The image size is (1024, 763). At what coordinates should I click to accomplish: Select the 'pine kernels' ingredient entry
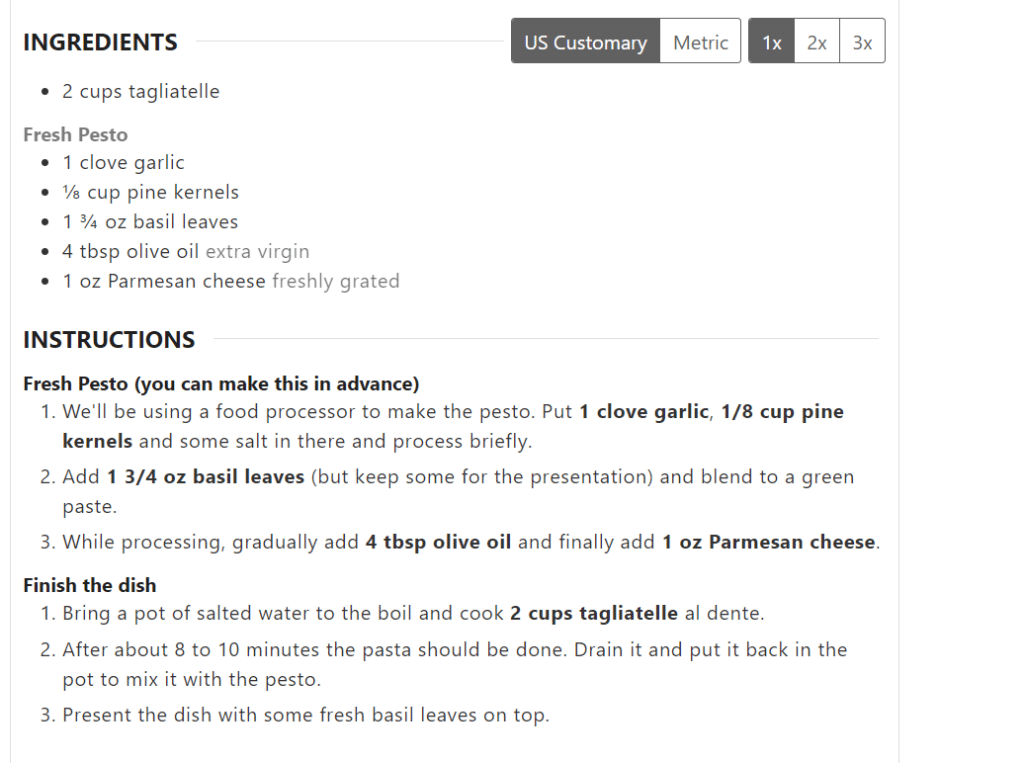point(151,192)
